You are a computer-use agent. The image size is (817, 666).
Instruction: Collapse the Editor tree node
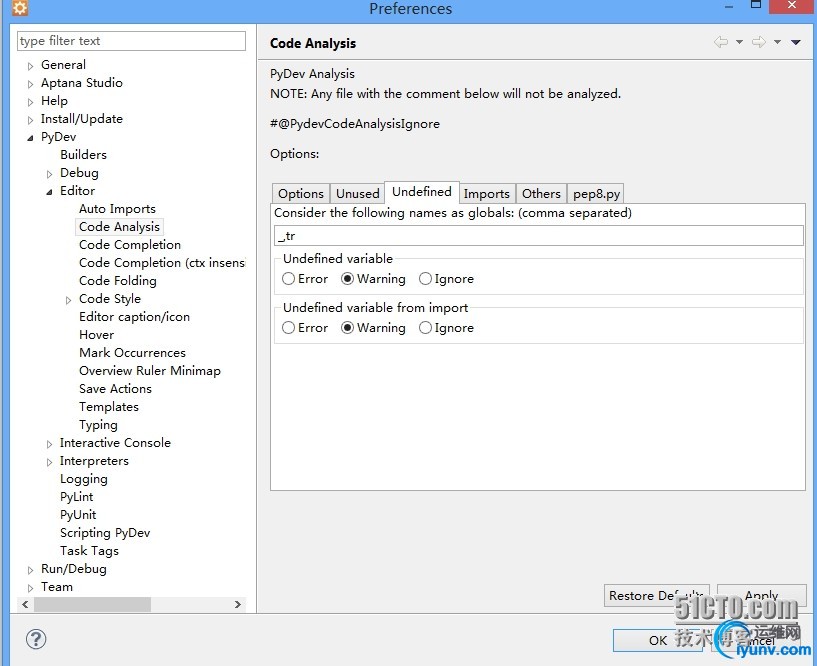[49, 192]
